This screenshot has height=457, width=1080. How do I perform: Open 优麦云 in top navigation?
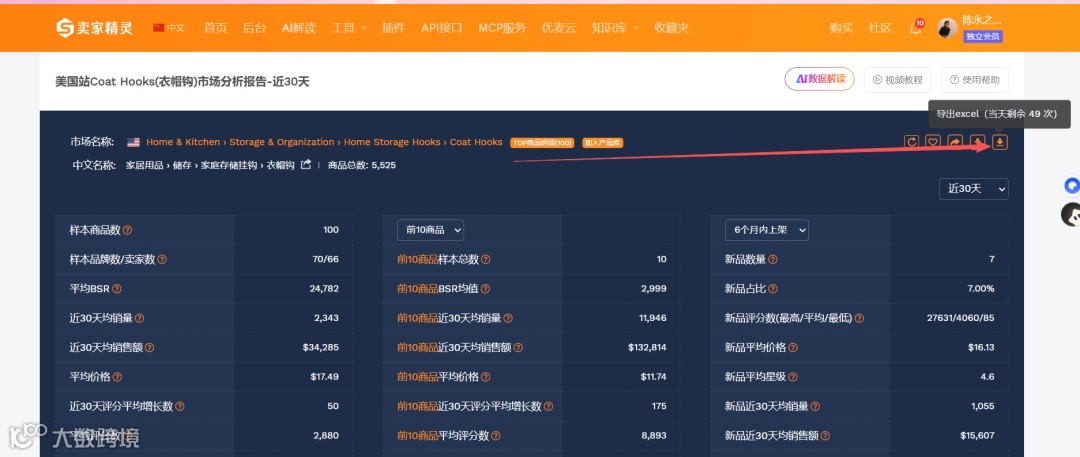pos(559,28)
